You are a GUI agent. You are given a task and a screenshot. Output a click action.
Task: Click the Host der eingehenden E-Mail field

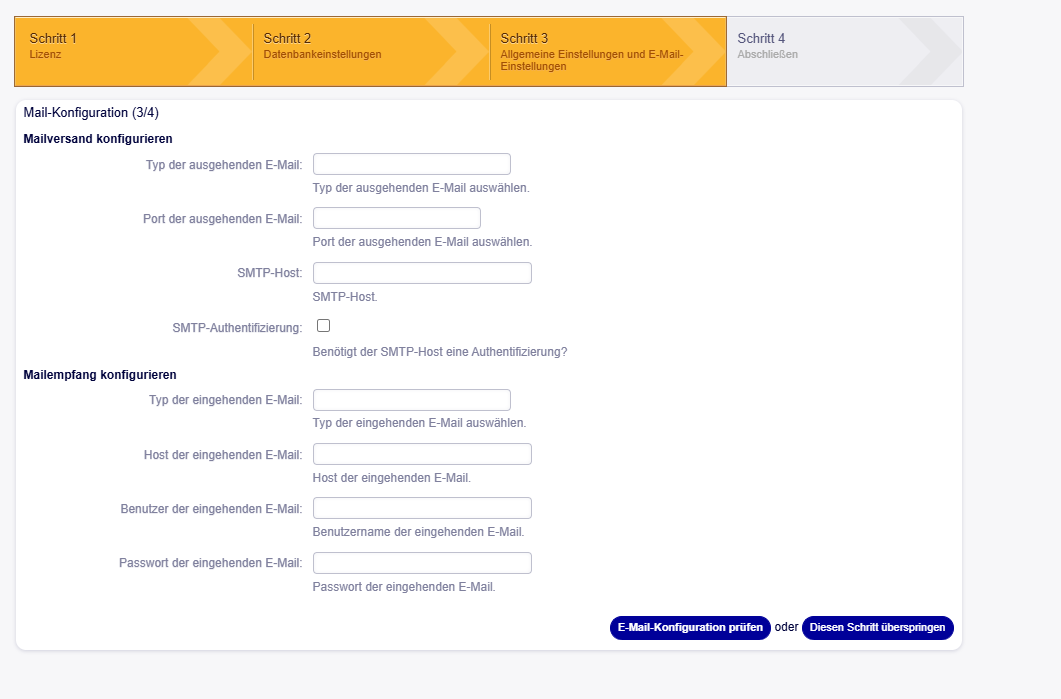(x=422, y=454)
